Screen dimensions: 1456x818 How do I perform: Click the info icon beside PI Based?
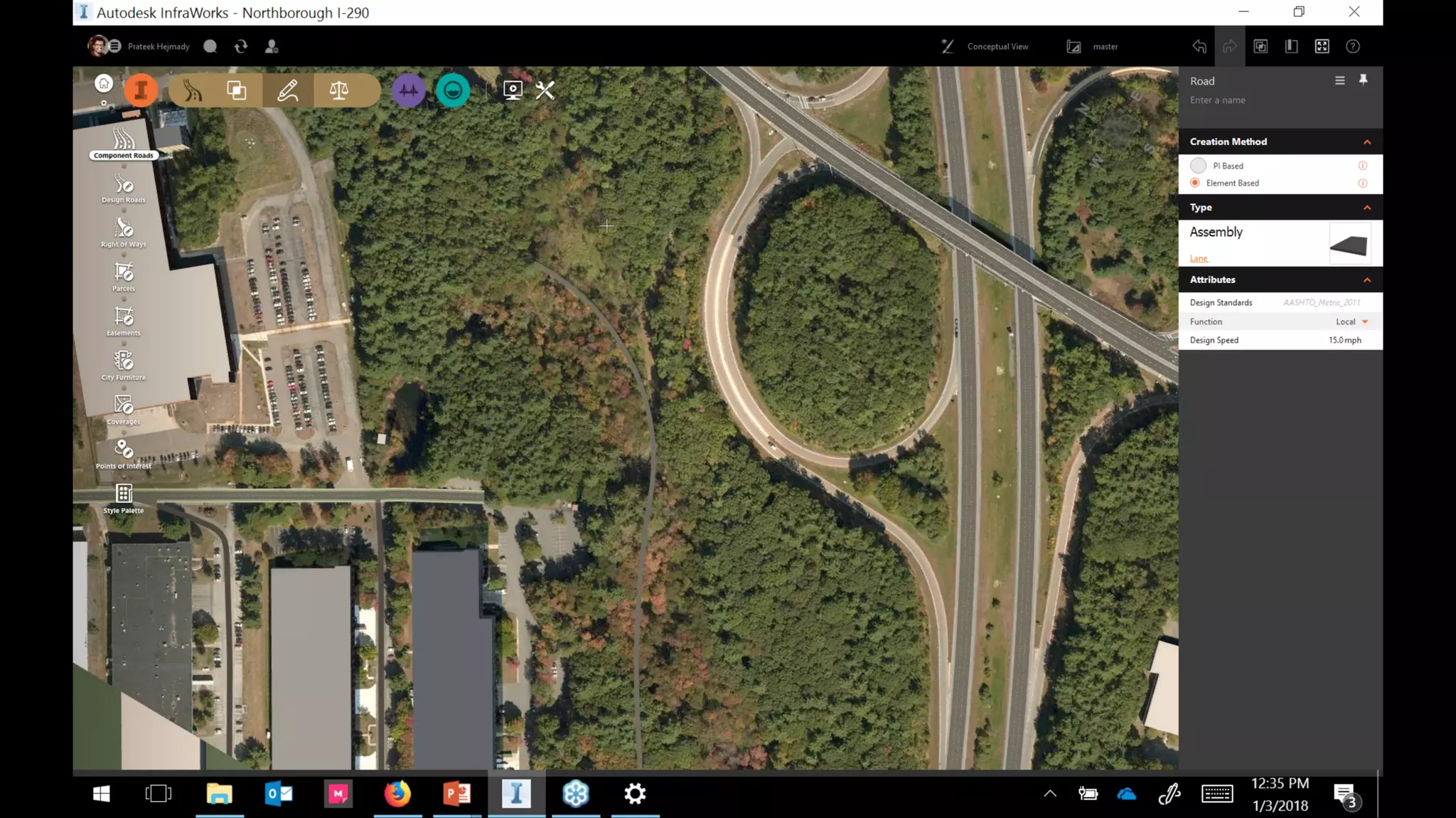(x=1362, y=166)
